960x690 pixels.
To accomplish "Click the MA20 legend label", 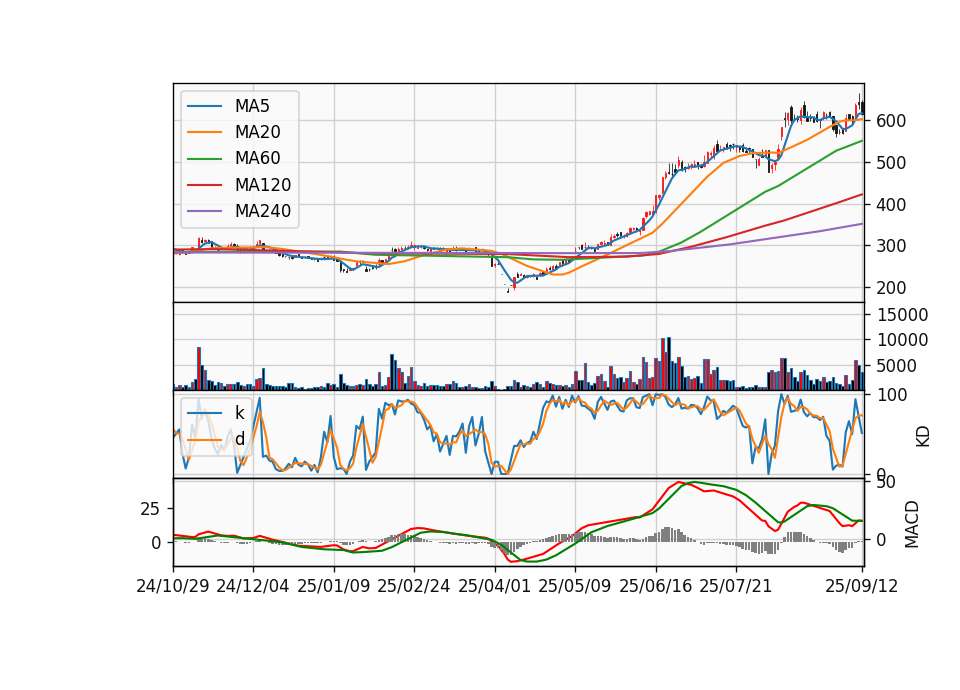I will pyautogui.click(x=257, y=132).
